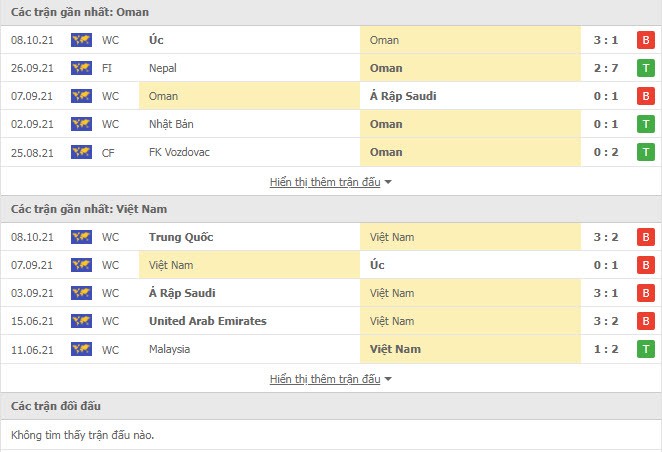
Task: Click the world flag icon for 08.10.21 Úc match
Action: point(81,40)
